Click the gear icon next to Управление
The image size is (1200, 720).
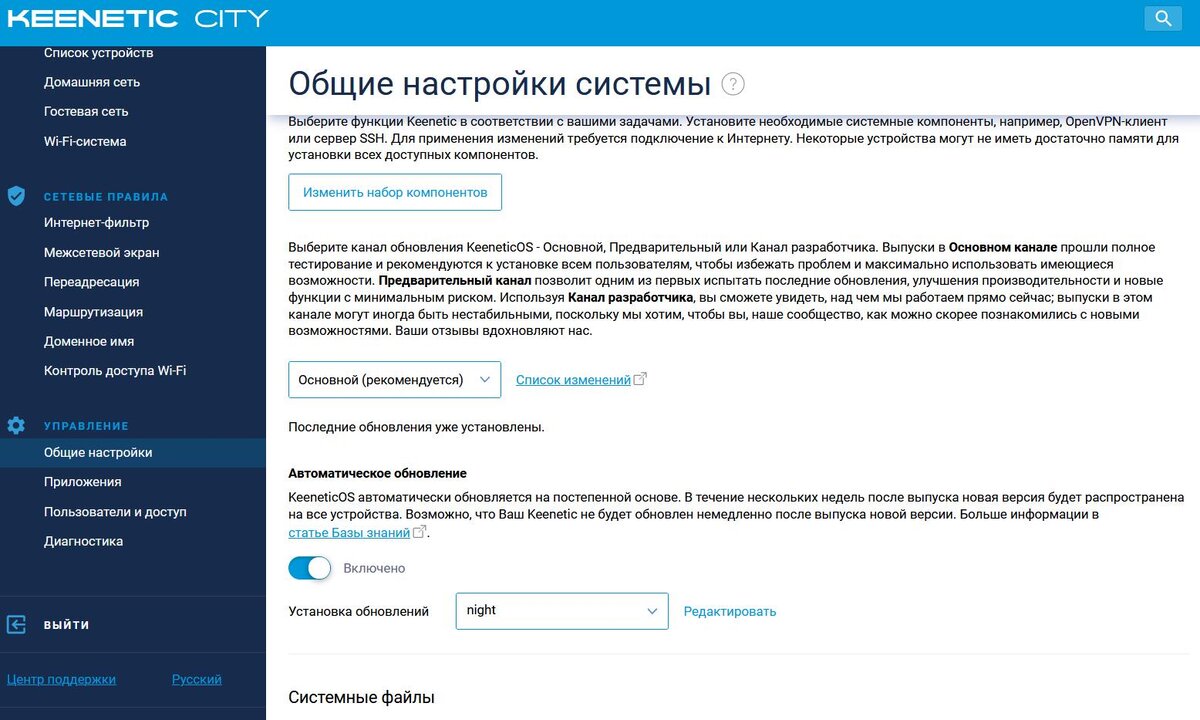pyautogui.click(x=16, y=425)
